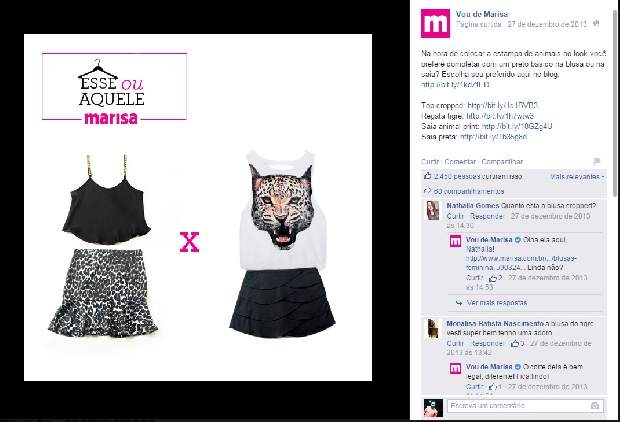This screenshot has width=620, height=422.
Task: Click the Vou de Marisa page logo
Action: click(x=435, y=23)
